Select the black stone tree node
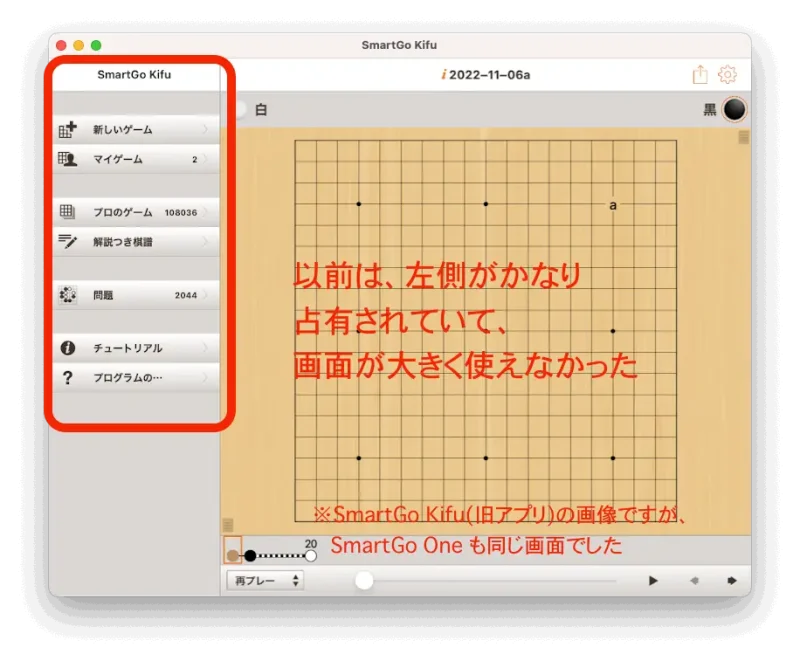The width and height of the screenshot is (800, 661). point(250,555)
